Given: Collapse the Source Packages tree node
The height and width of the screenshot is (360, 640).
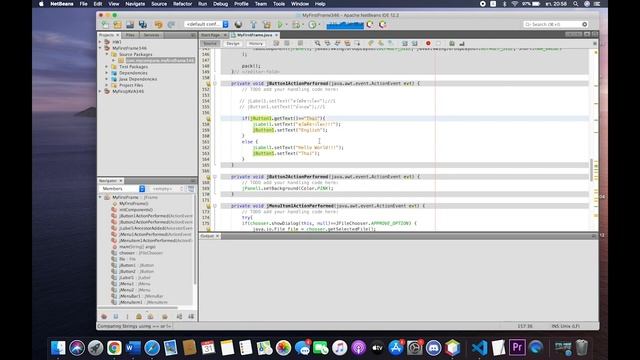Looking at the screenshot, I should pyautogui.click(x=107, y=54).
